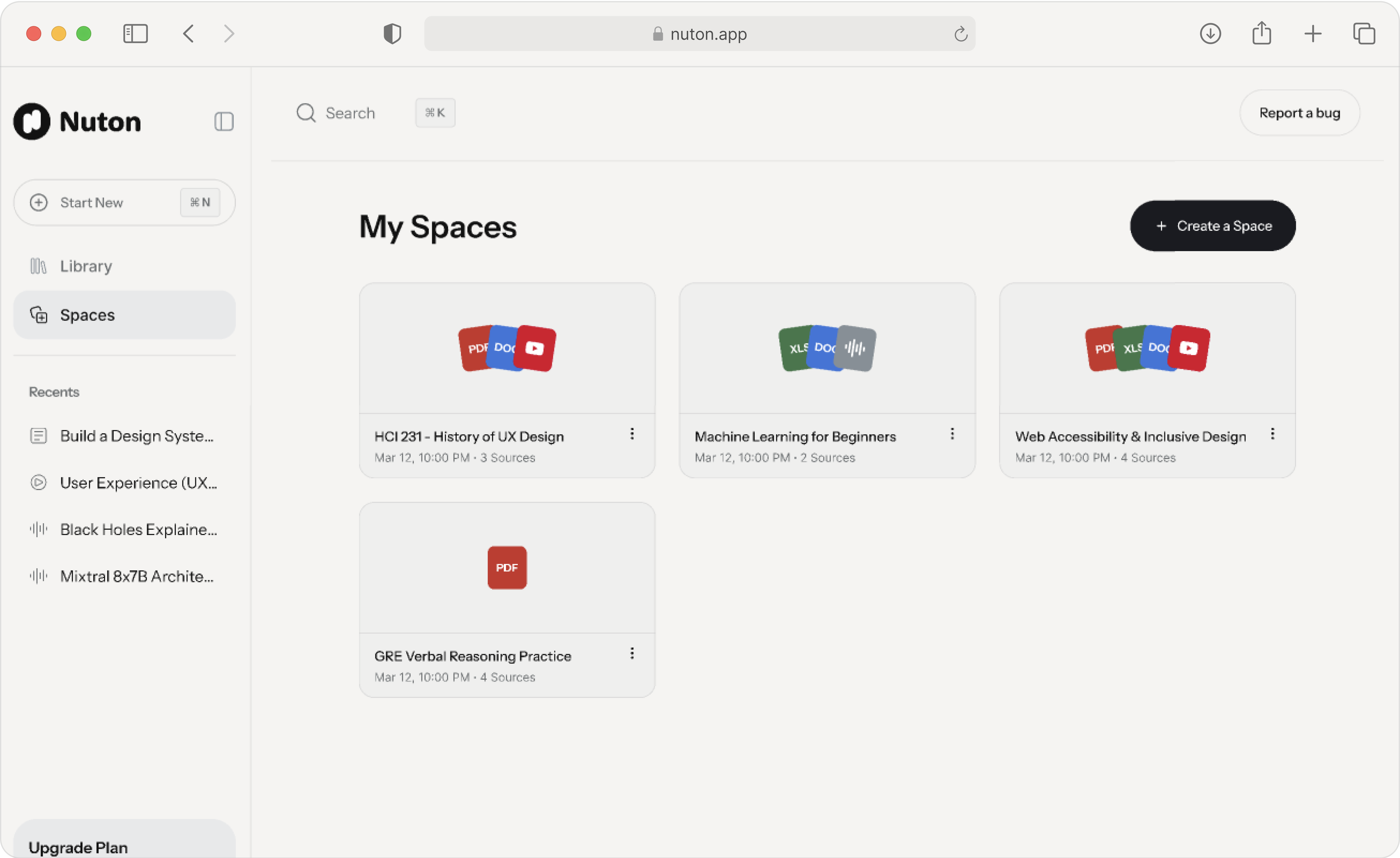
Task: Open the Machine Learning for Beginners options menu
Action: click(x=952, y=434)
